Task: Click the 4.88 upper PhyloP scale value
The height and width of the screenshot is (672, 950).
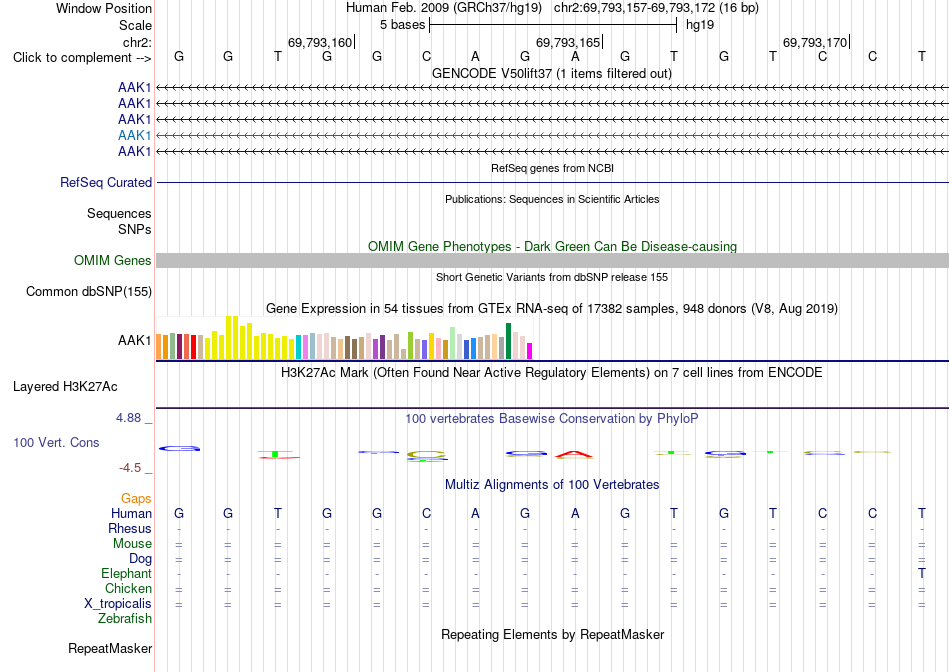Action: coord(128,418)
